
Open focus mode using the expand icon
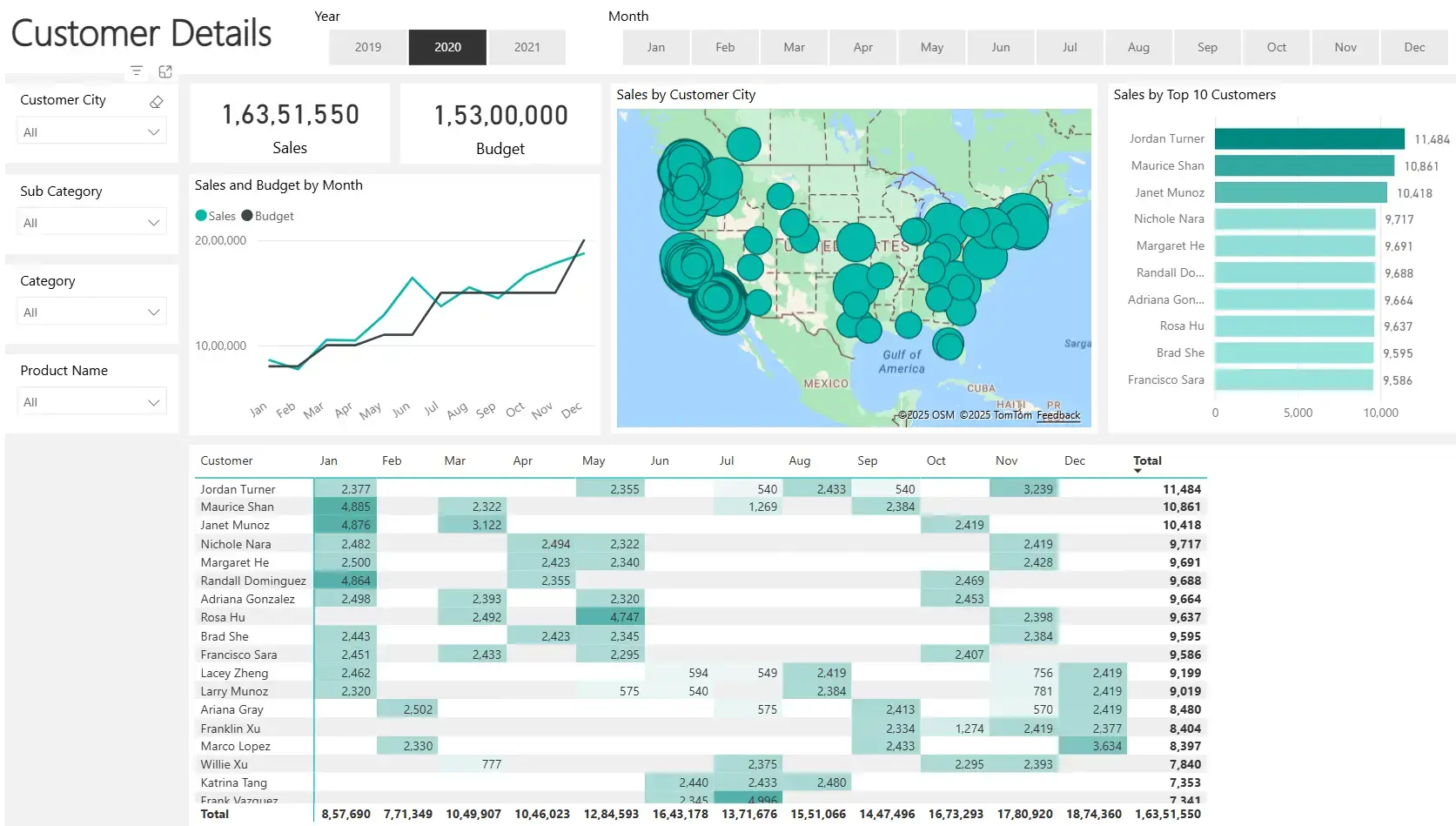coord(165,71)
